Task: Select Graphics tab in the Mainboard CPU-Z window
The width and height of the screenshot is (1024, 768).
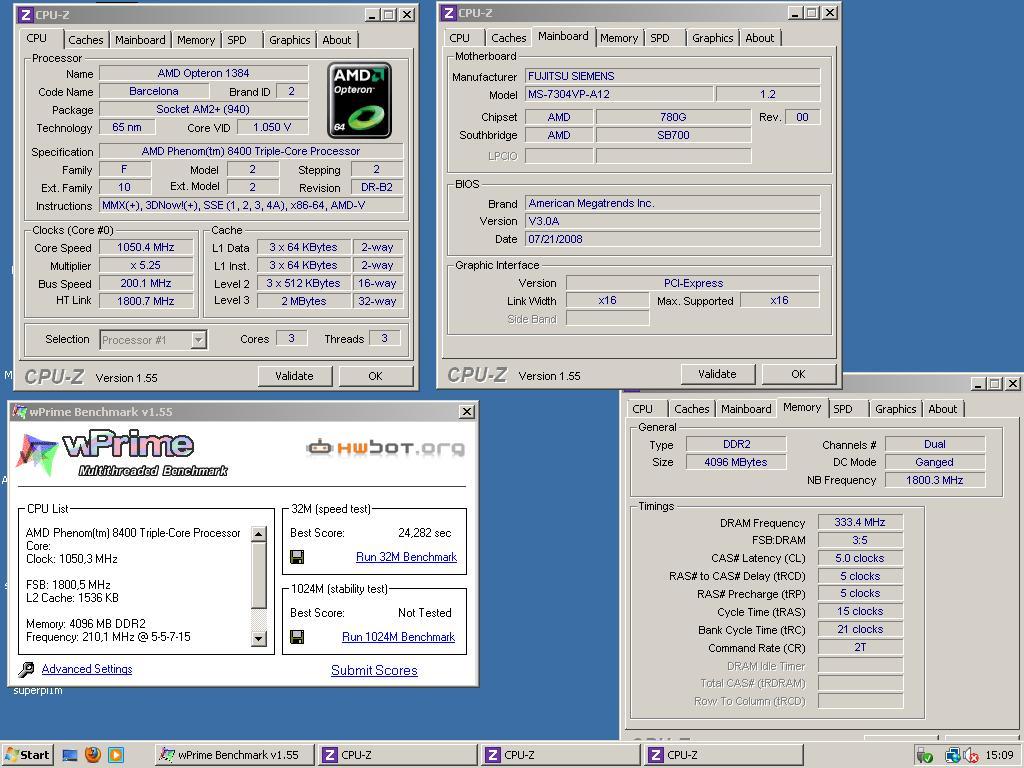Action: (712, 38)
